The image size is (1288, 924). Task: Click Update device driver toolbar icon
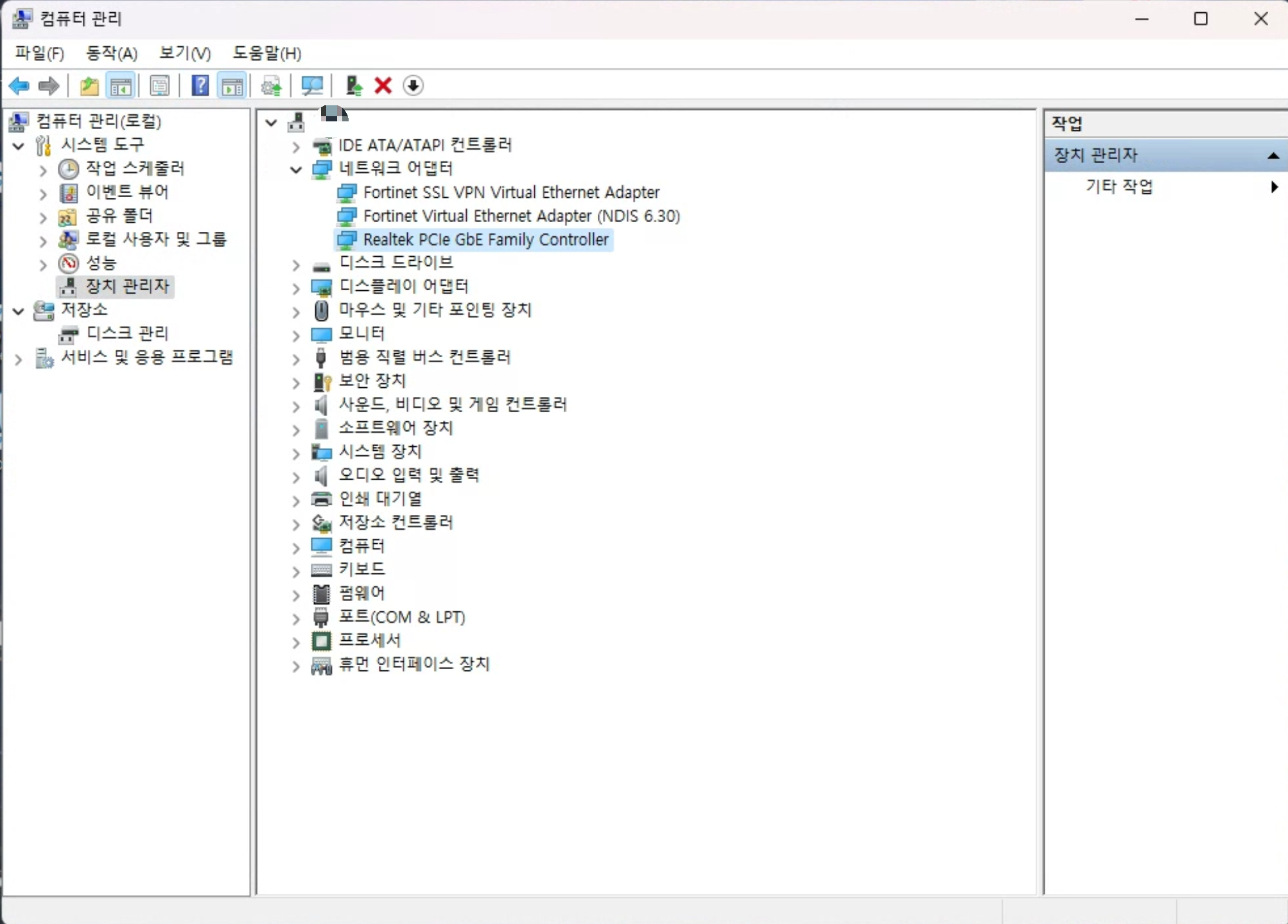(x=354, y=85)
